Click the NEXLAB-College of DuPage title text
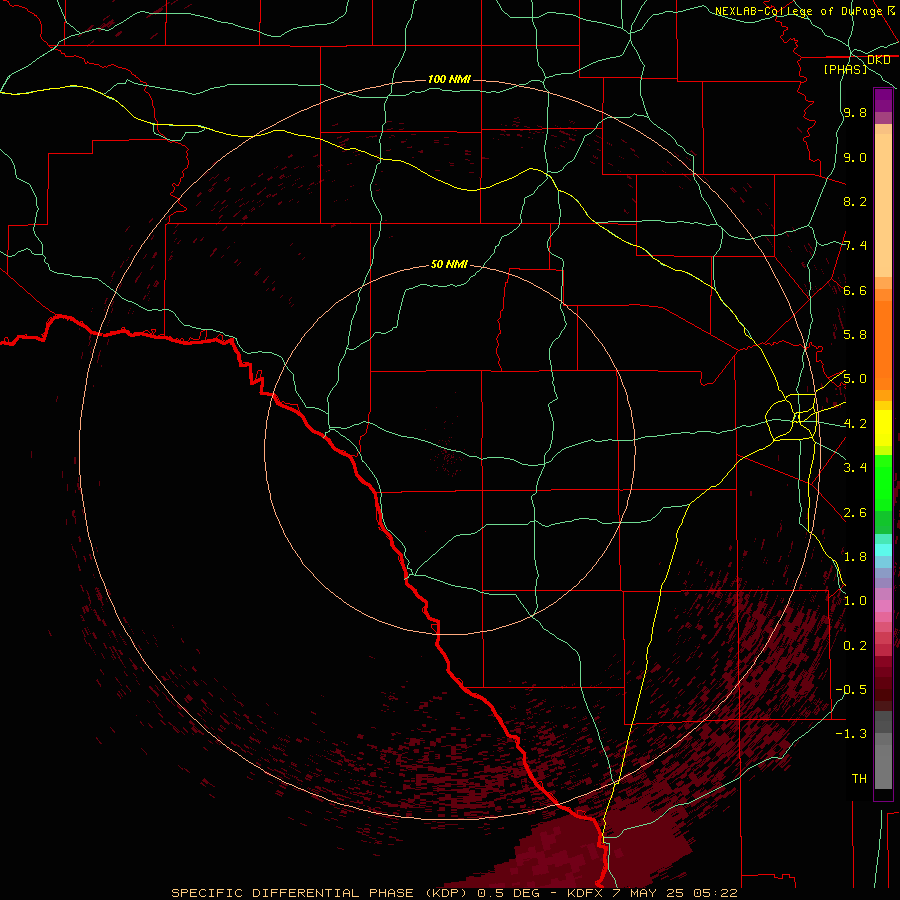Image resolution: width=900 pixels, height=900 pixels. pyautogui.click(x=798, y=11)
